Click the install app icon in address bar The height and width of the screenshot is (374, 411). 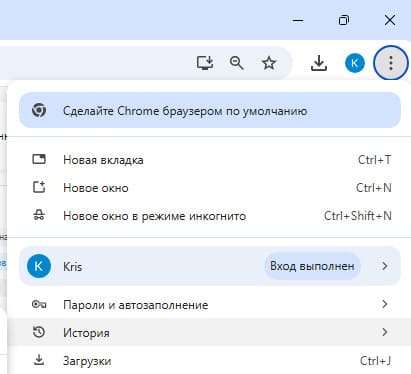(205, 63)
